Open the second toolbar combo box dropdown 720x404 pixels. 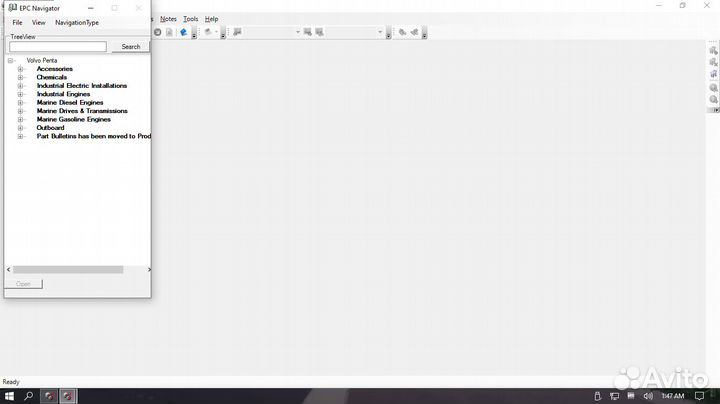tap(380, 32)
